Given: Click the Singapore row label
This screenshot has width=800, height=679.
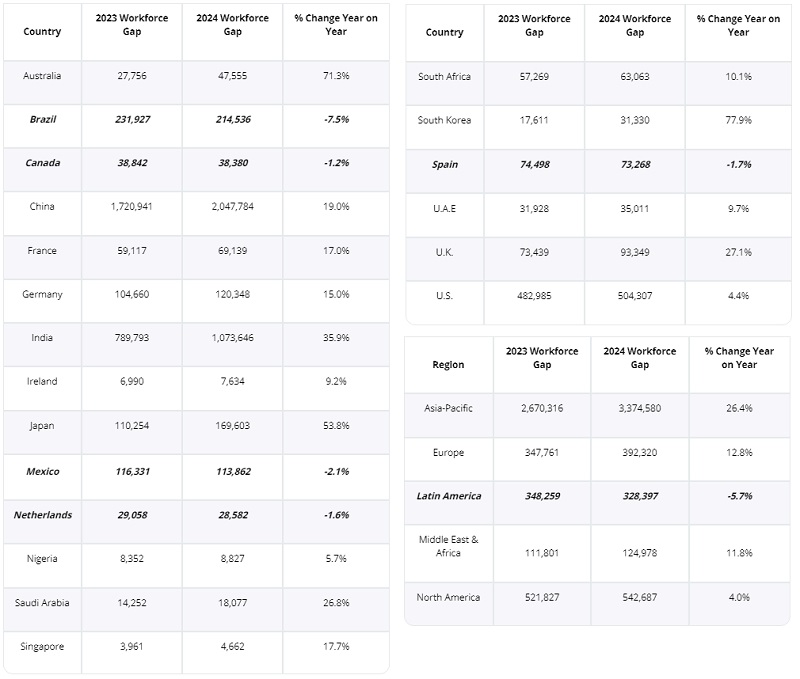Looking at the screenshot, I should point(42,647).
